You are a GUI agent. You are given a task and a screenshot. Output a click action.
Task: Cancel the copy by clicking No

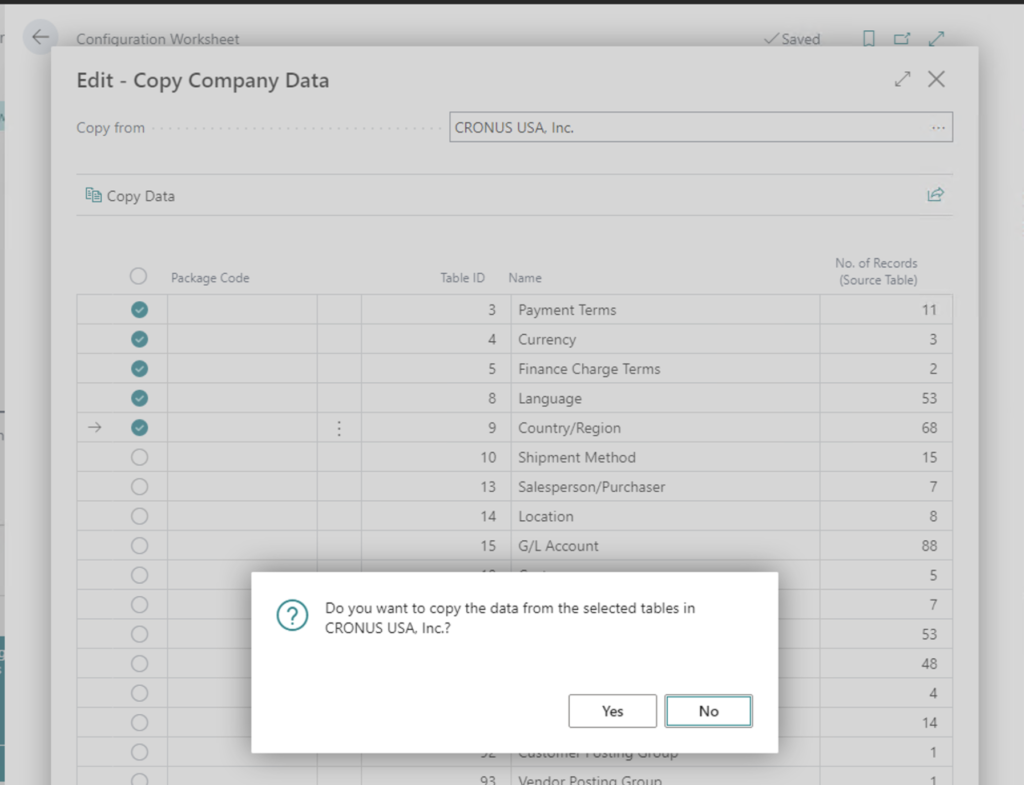(708, 711)
